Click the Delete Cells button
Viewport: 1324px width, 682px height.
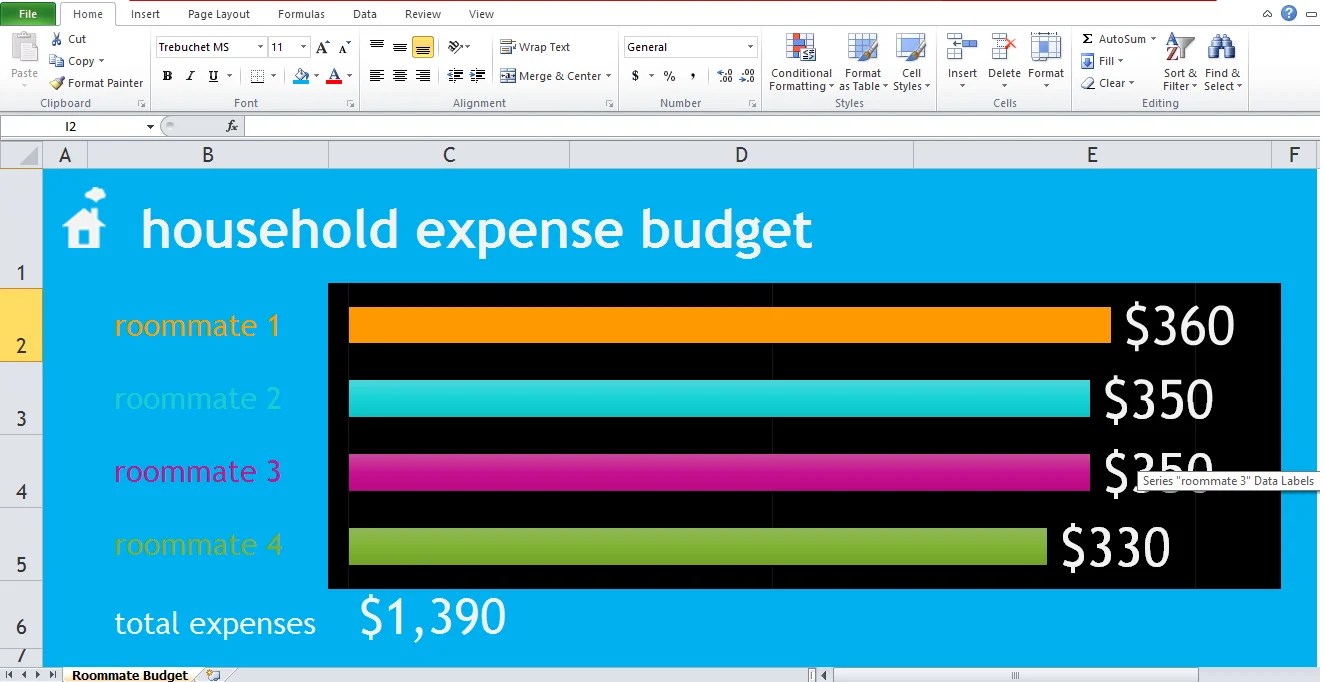coord(1003,60)
